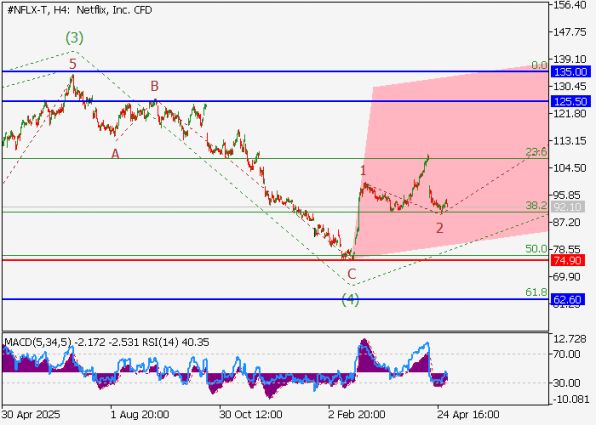The height and width of the screenshot is (425, 596).
Task: Select wave label 5 under the (3) marker
Action: pos(73,64)
